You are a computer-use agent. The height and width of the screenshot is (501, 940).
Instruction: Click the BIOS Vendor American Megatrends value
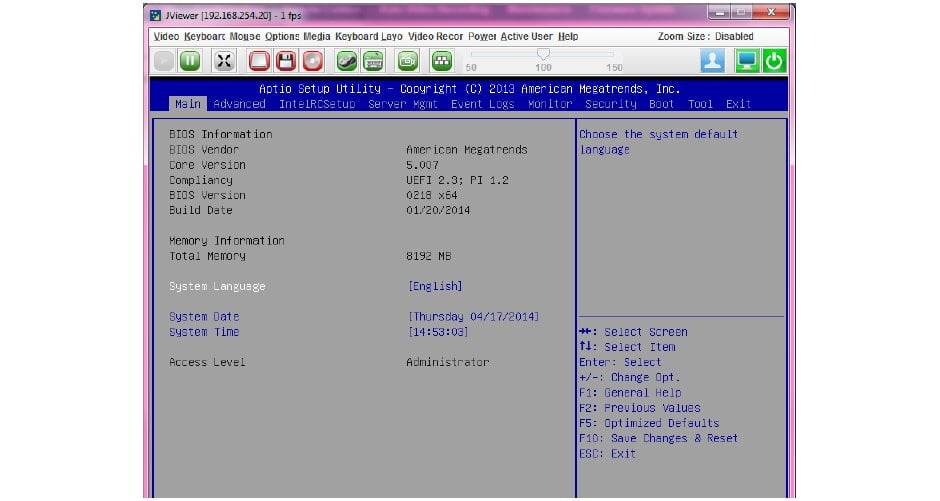point(467,150)
